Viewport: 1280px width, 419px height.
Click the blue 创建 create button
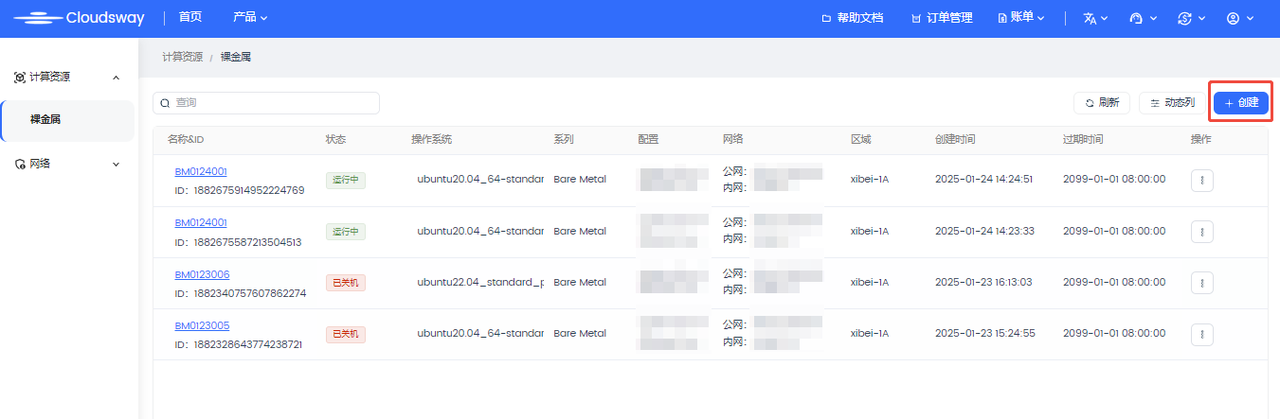click(x=1240, y=103)
